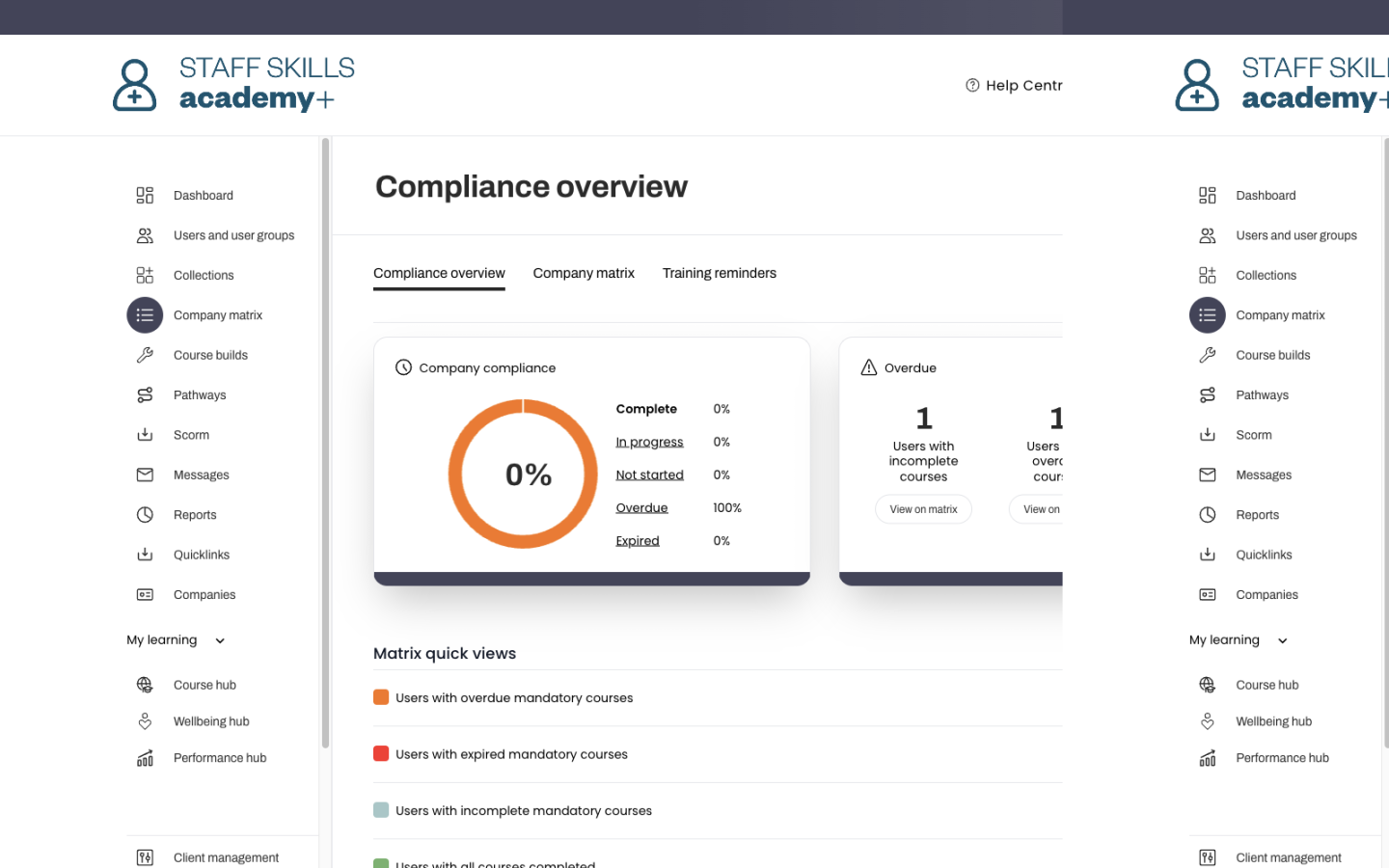
Task: Switch to the Company matrix tab
Action: click(584, 274)
